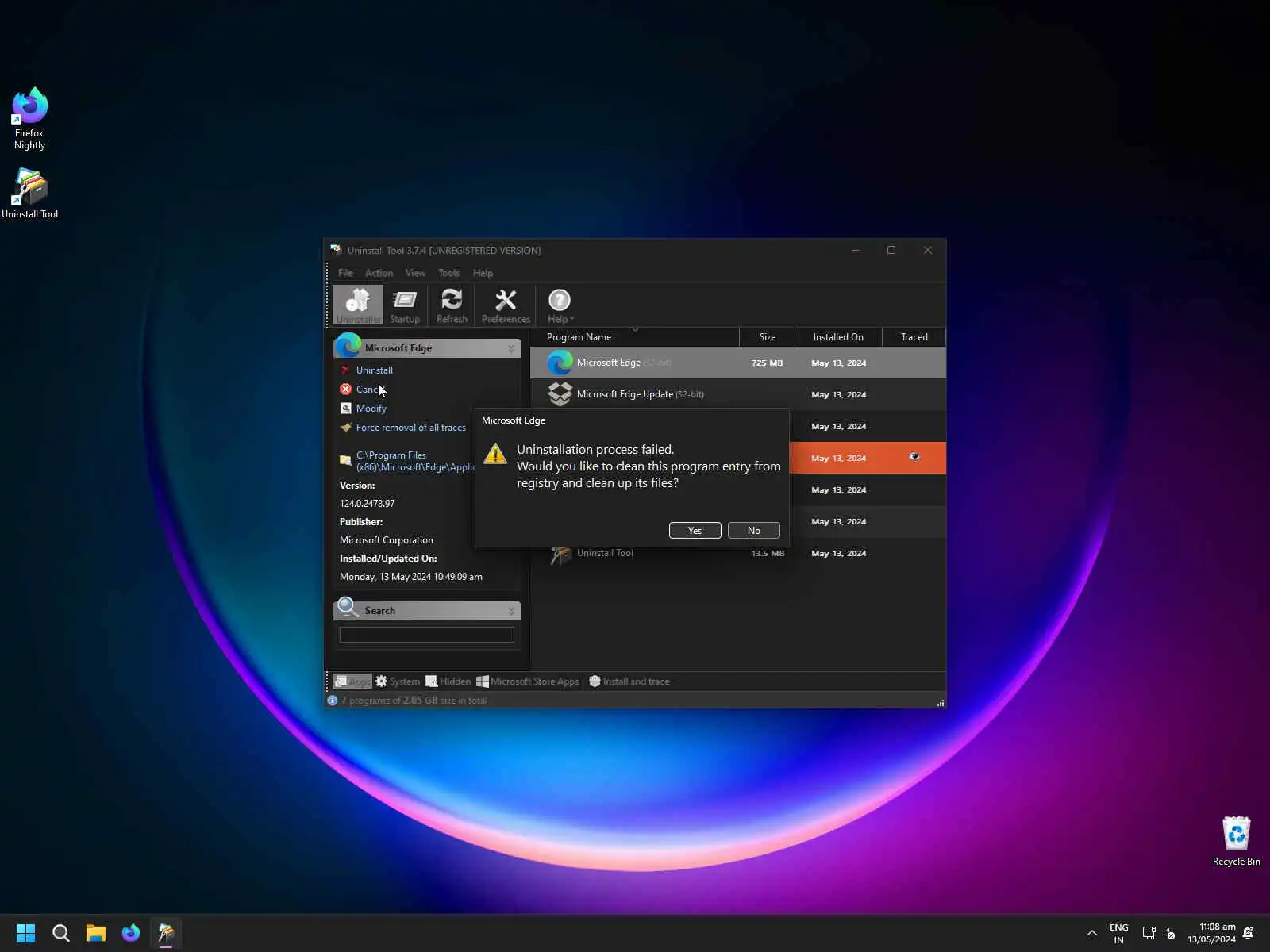Select the Microsoft Edge Update row

click(x=738, y=394)
